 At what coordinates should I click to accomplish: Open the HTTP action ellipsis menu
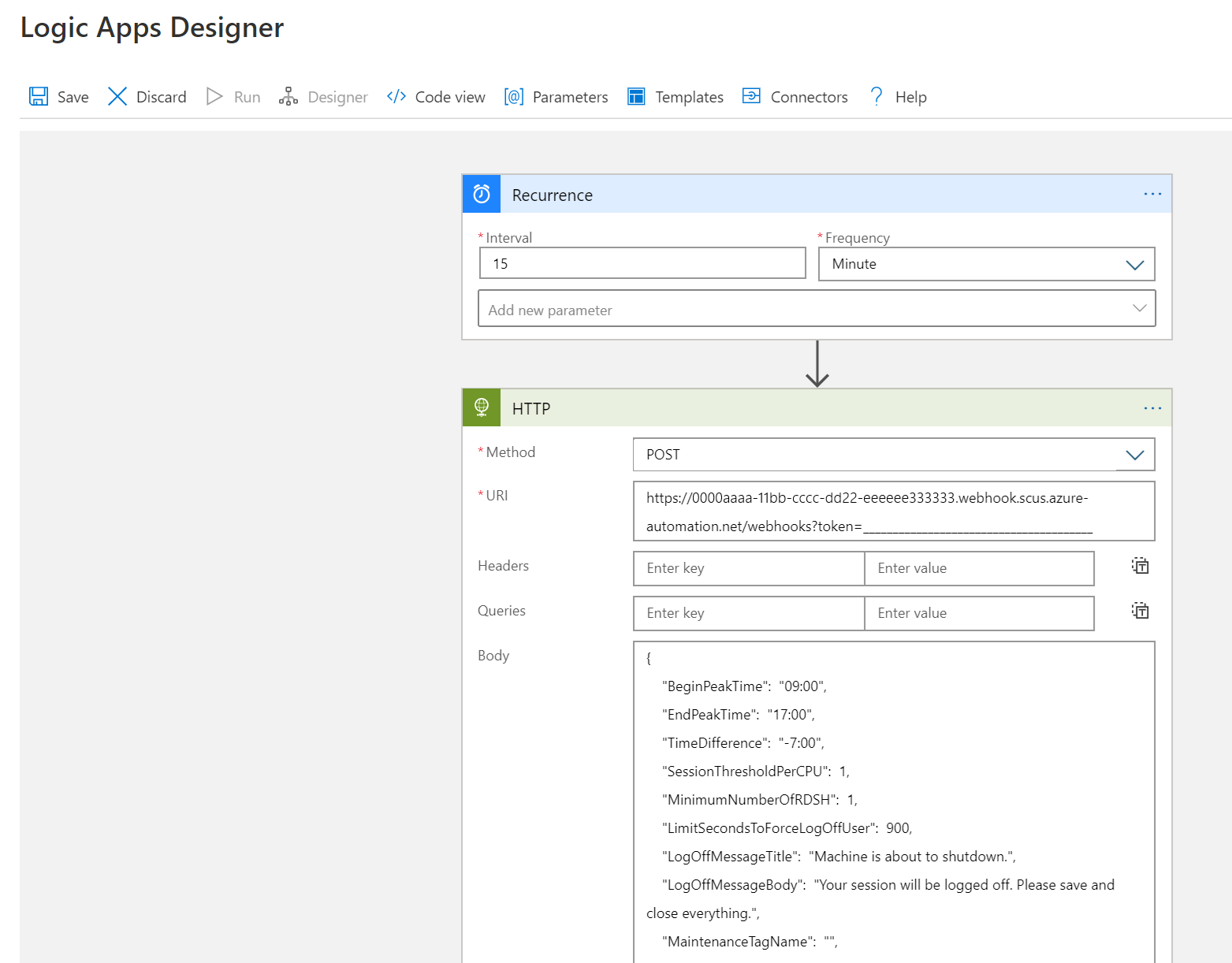(x=1152, y=407)
